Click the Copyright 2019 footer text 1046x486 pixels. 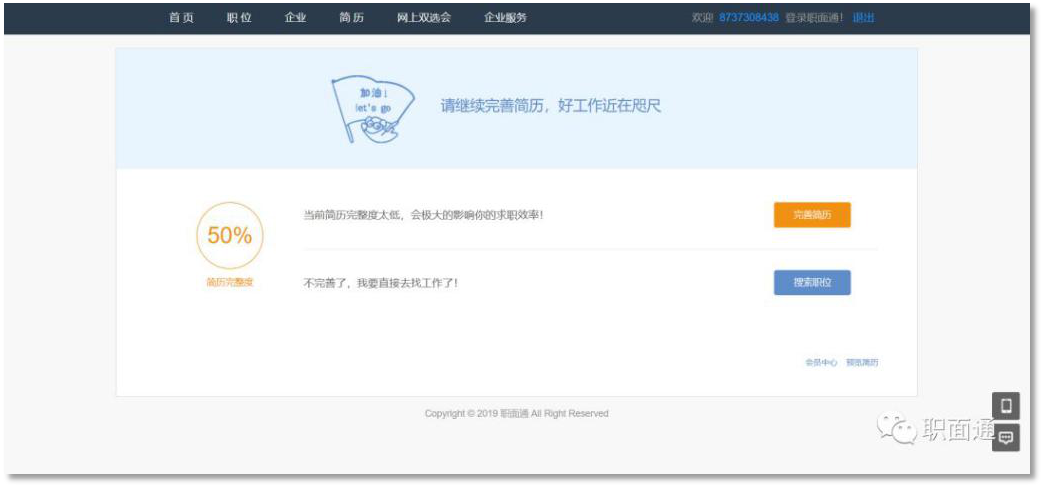(516, 413)
